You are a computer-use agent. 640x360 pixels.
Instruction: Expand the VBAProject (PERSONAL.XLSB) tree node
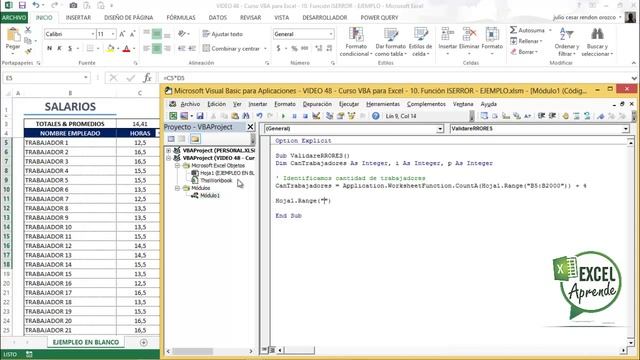[x=169, y=150]
